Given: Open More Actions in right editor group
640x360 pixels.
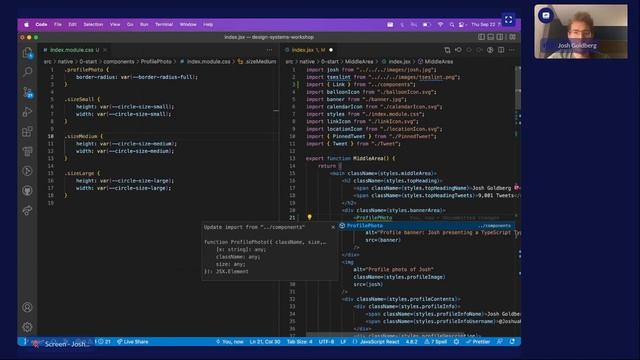Looking at the screenshot, I should pos(511,50).
